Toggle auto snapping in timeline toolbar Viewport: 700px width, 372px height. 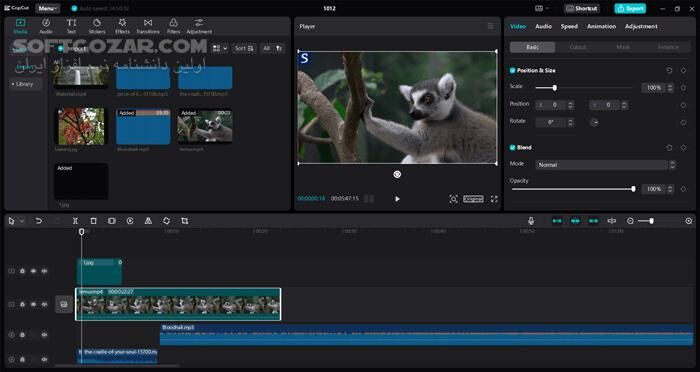575,221
